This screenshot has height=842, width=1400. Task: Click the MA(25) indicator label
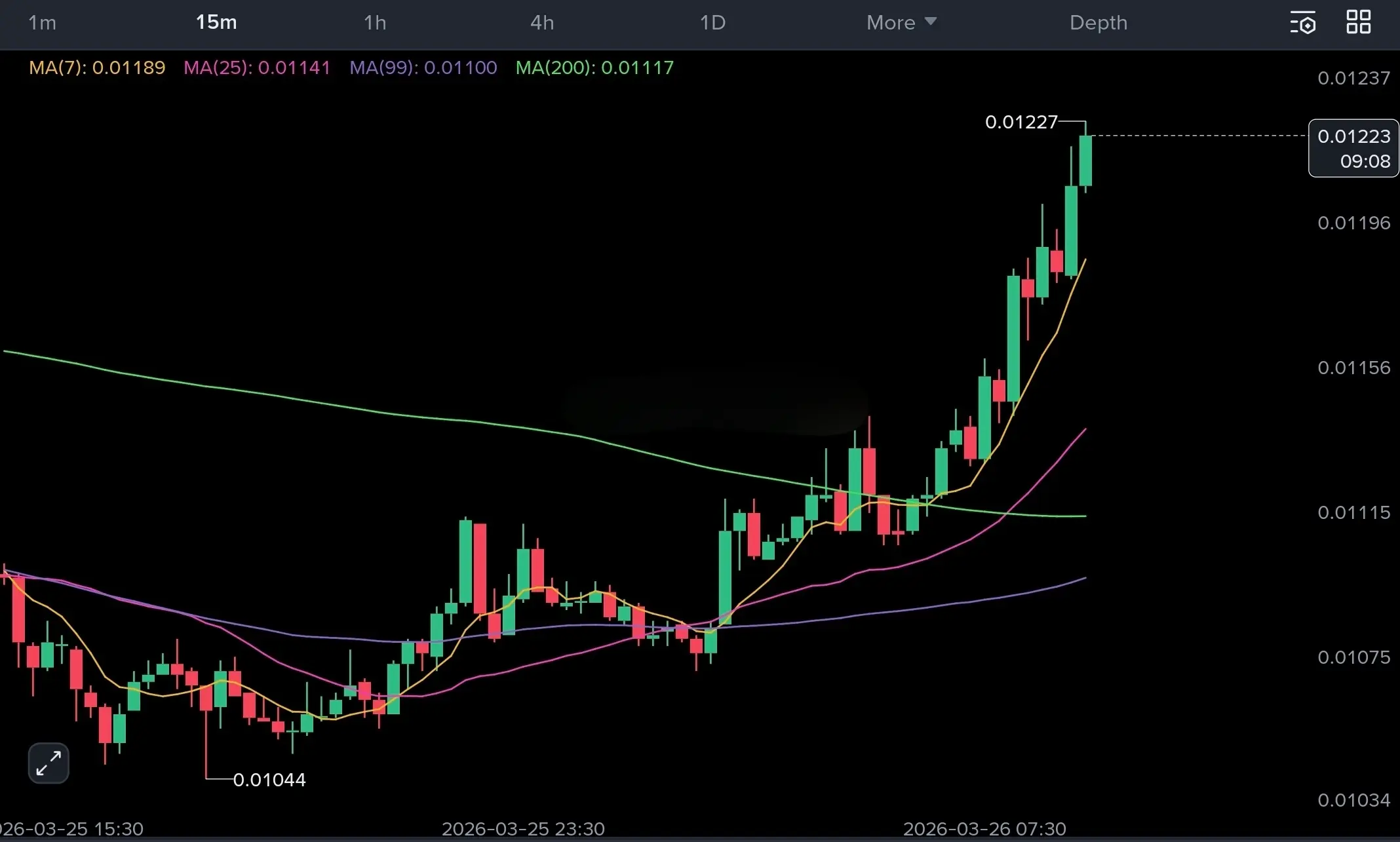coord(257,67)
